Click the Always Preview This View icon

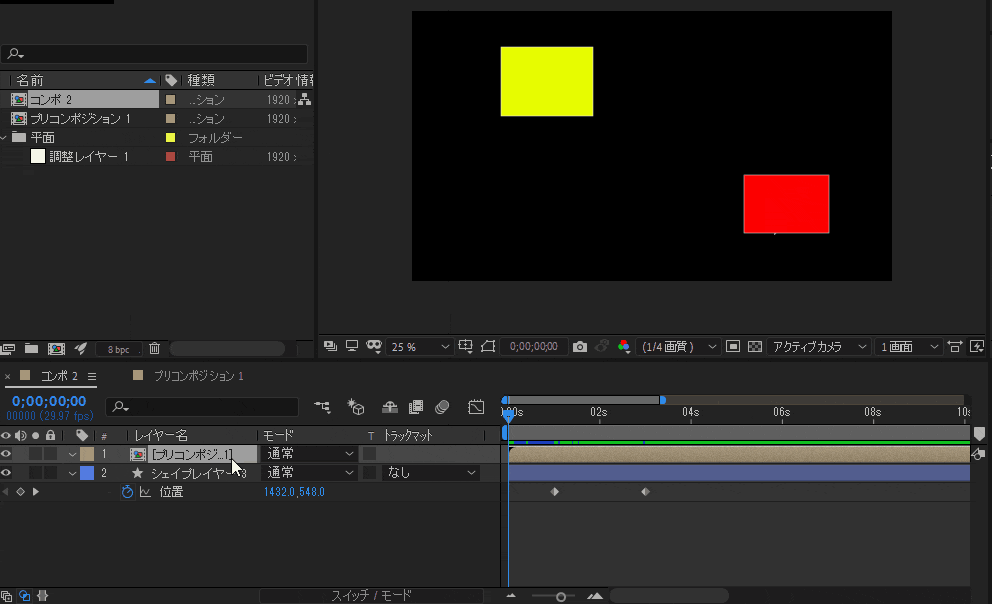tap(330, 346)
